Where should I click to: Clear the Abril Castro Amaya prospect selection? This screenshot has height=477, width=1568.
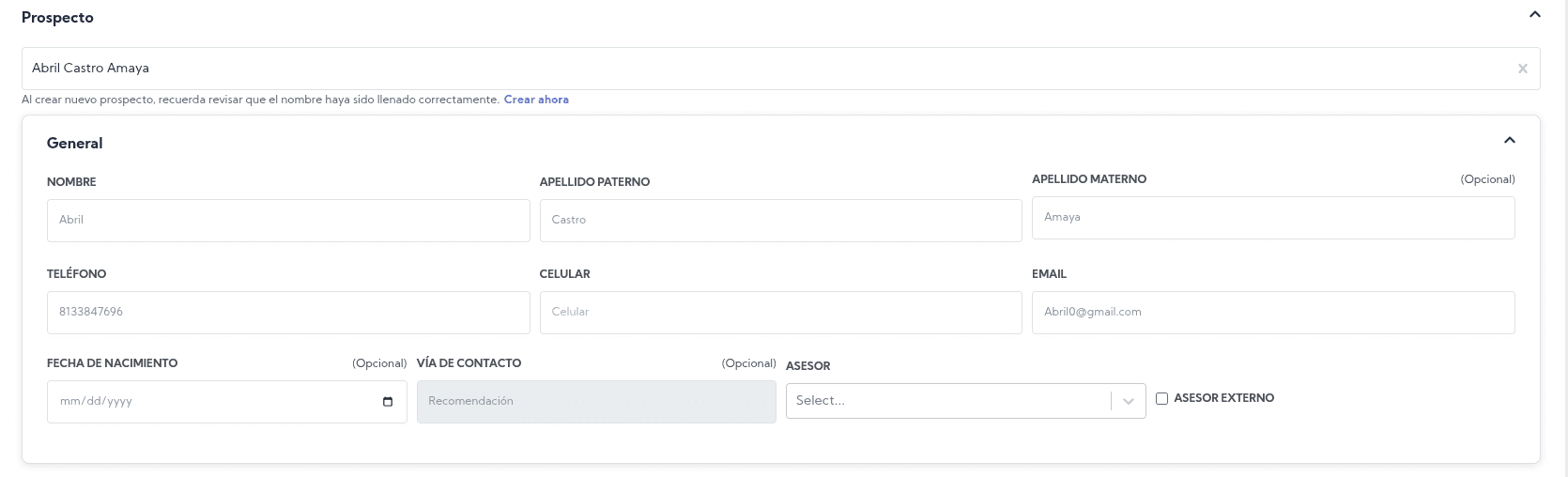1522,69
